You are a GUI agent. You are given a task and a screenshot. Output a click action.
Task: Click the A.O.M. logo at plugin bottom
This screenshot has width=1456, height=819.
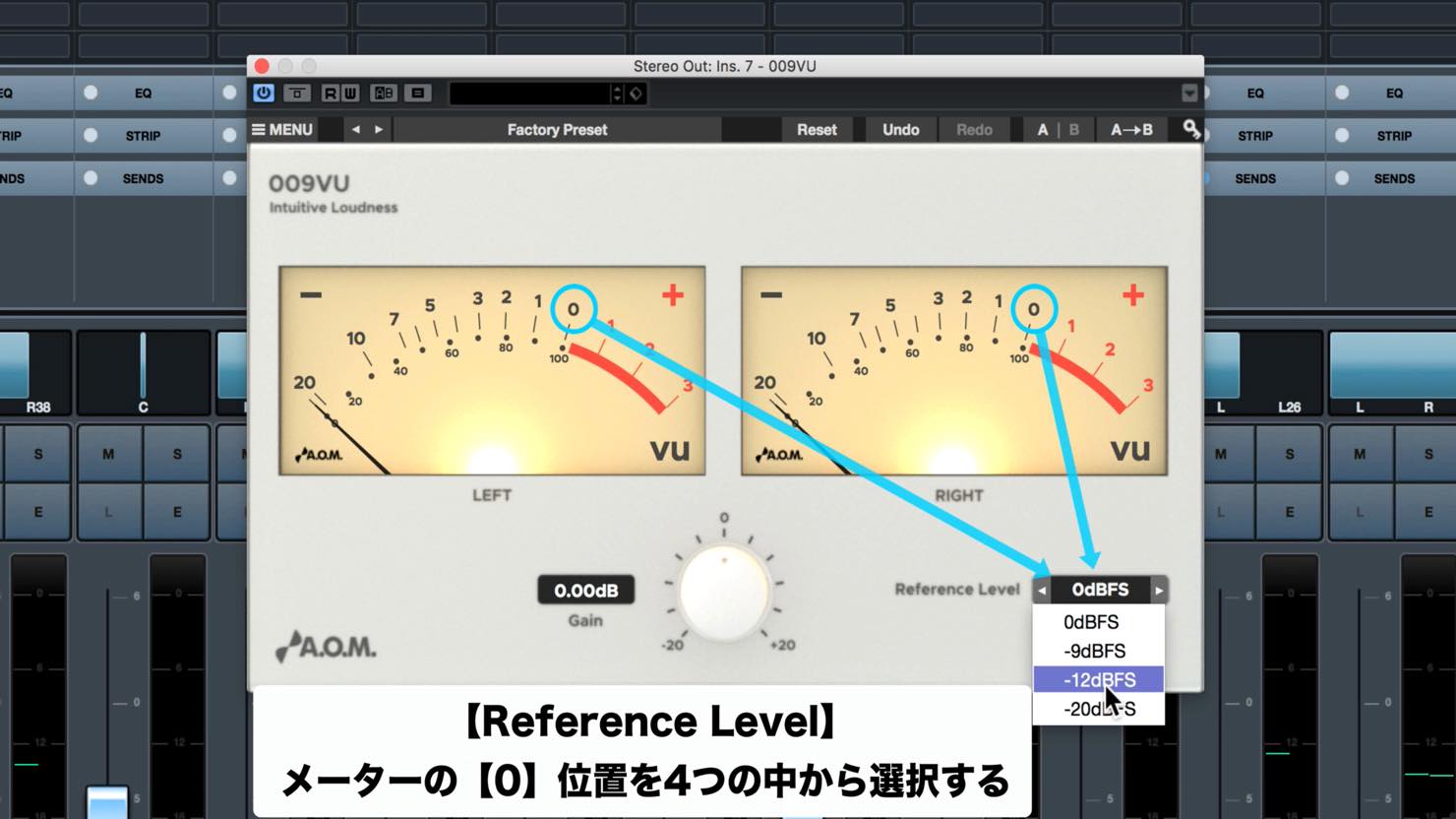(326, 647)
